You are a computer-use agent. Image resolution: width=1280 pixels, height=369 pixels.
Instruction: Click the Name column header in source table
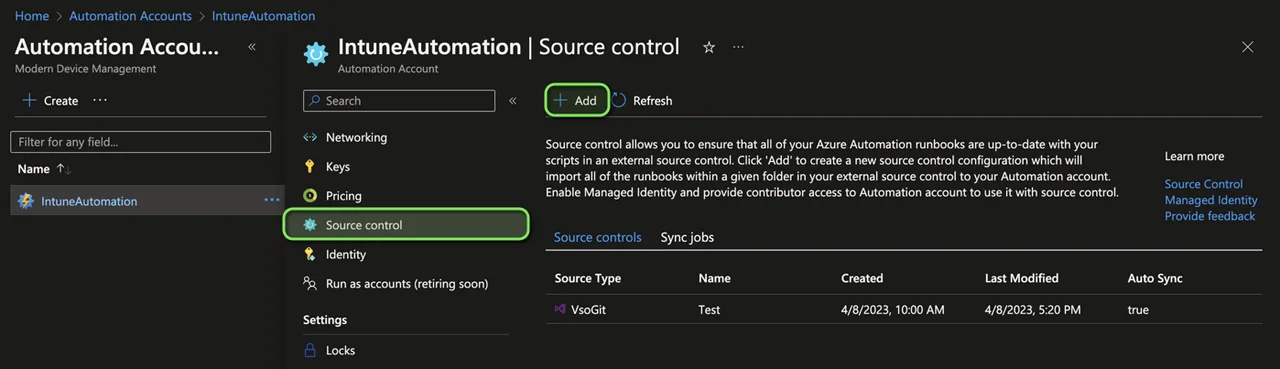pos(714,278)
